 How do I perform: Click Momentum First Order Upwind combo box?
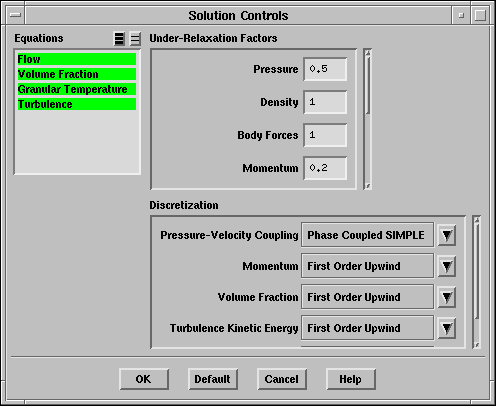pos(367,266)
